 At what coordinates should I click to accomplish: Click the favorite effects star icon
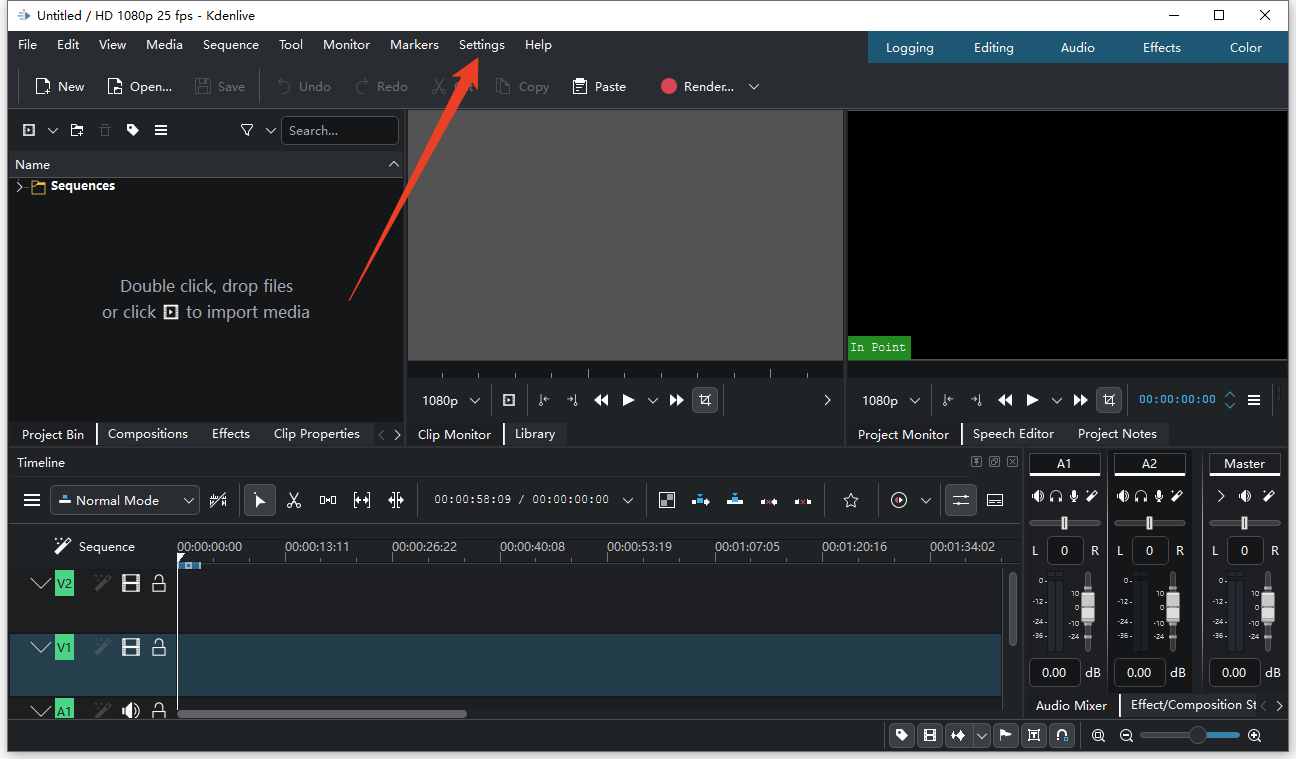[x=851, y=500]
